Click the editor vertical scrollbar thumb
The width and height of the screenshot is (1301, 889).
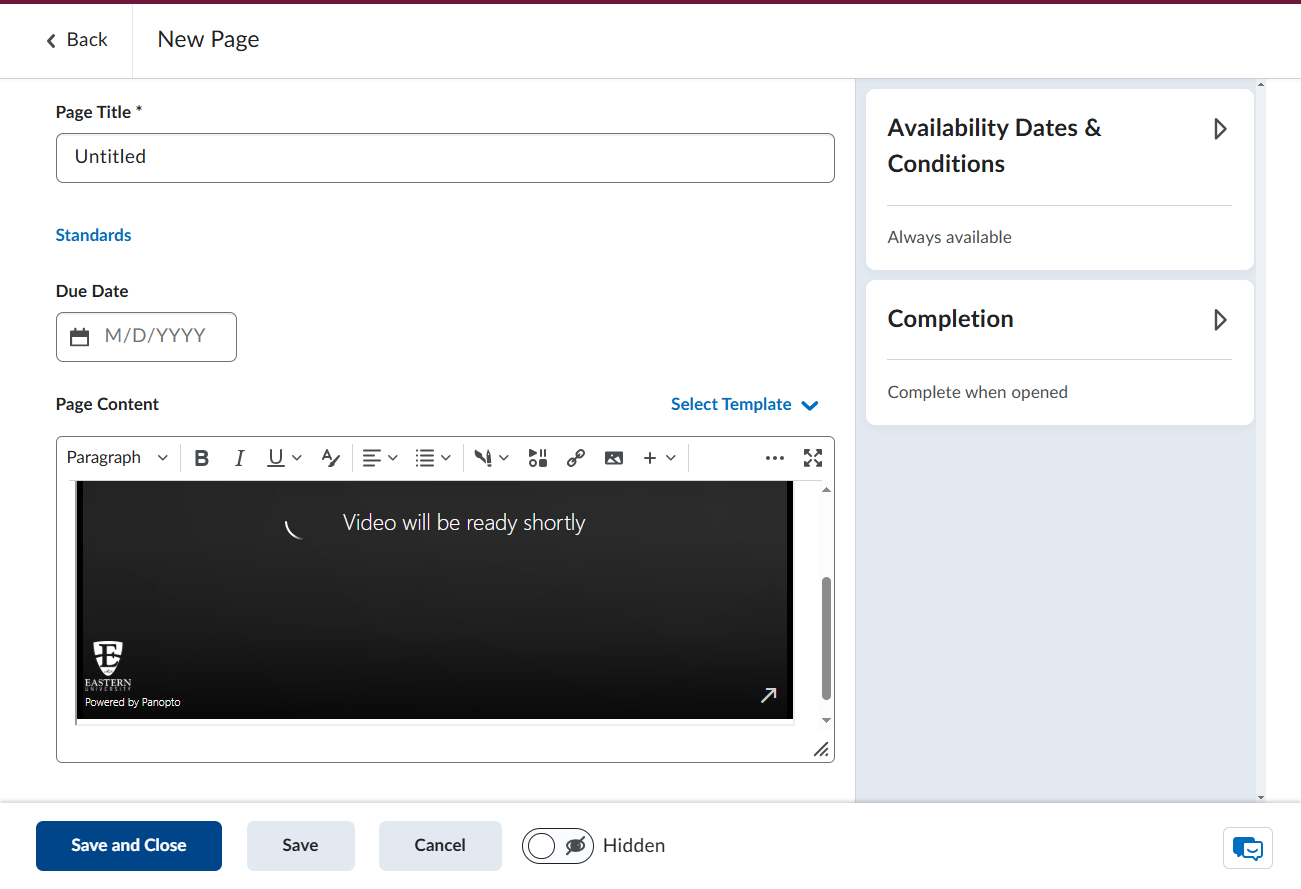pos(826,638)
